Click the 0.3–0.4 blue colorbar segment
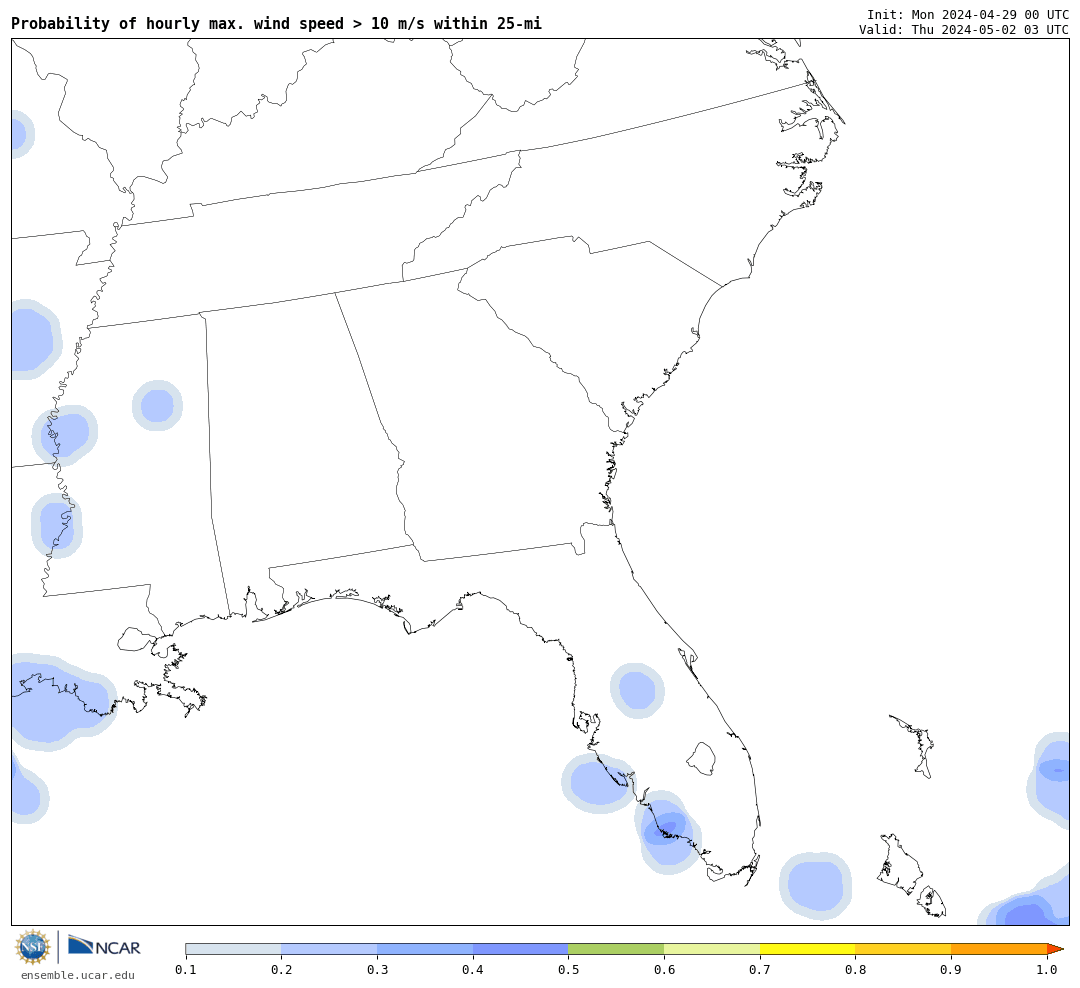Screen dimensions: 1080x988 pos(424,949)
